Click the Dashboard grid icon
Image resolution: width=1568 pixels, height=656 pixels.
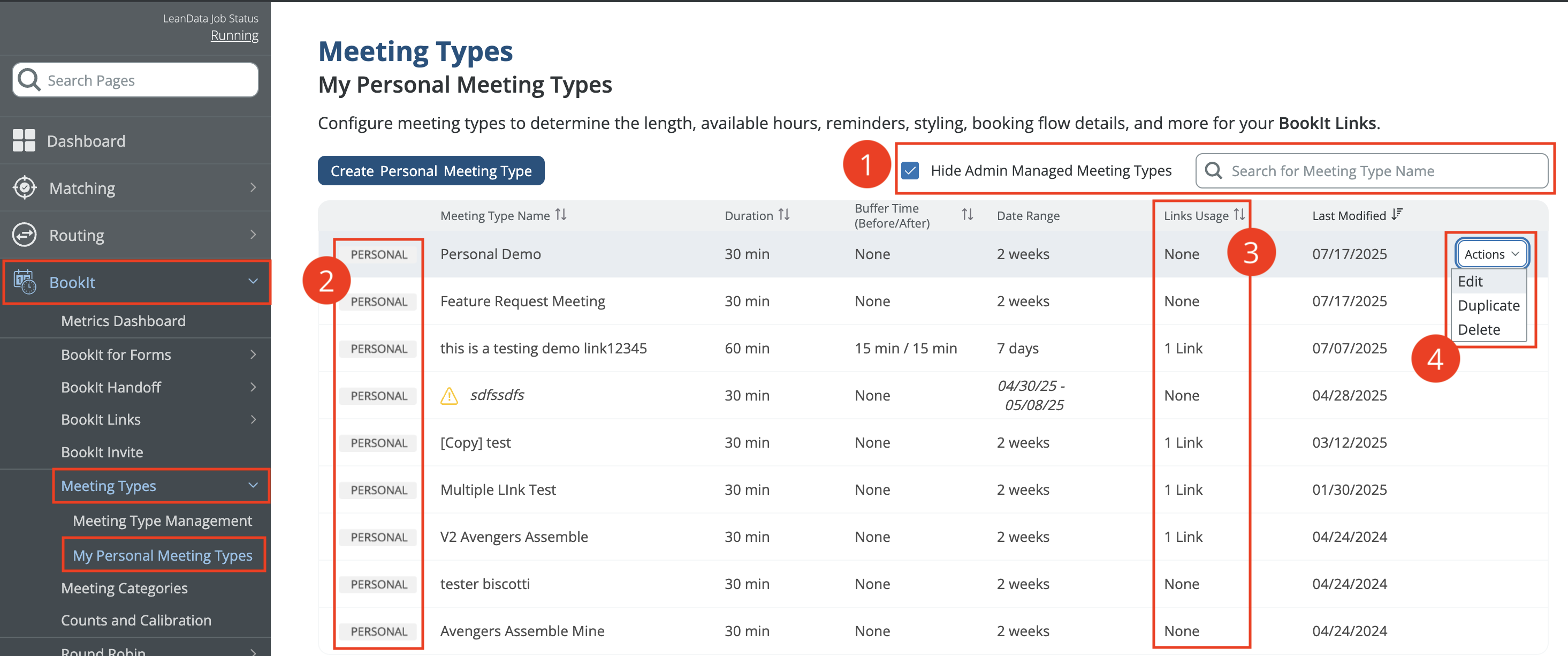24,140
